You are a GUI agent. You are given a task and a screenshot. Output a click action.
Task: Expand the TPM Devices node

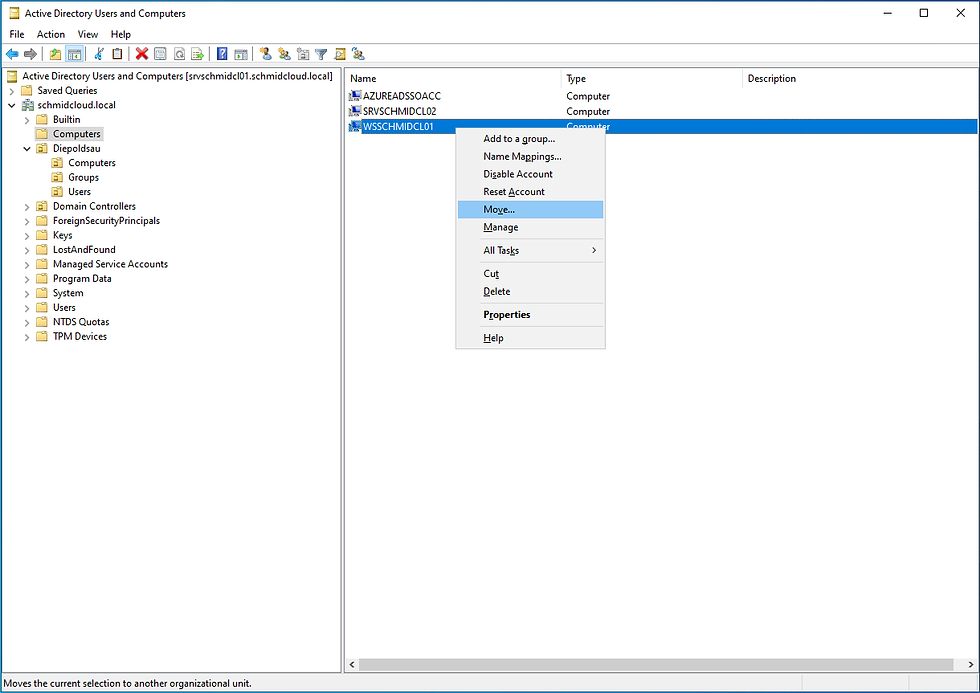(27, 337)
